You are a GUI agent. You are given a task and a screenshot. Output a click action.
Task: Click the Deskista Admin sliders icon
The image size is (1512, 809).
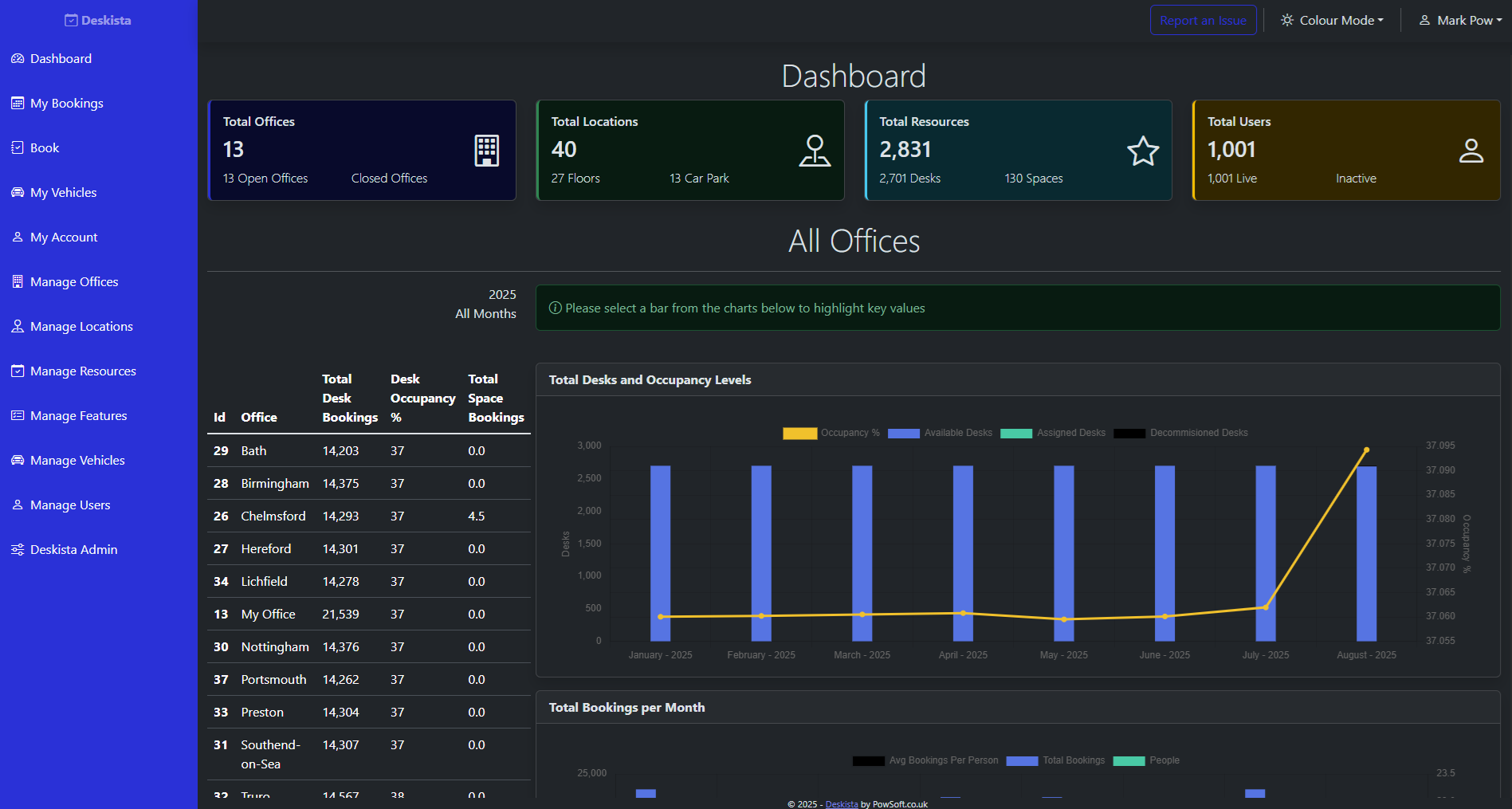tap(18, 549)
